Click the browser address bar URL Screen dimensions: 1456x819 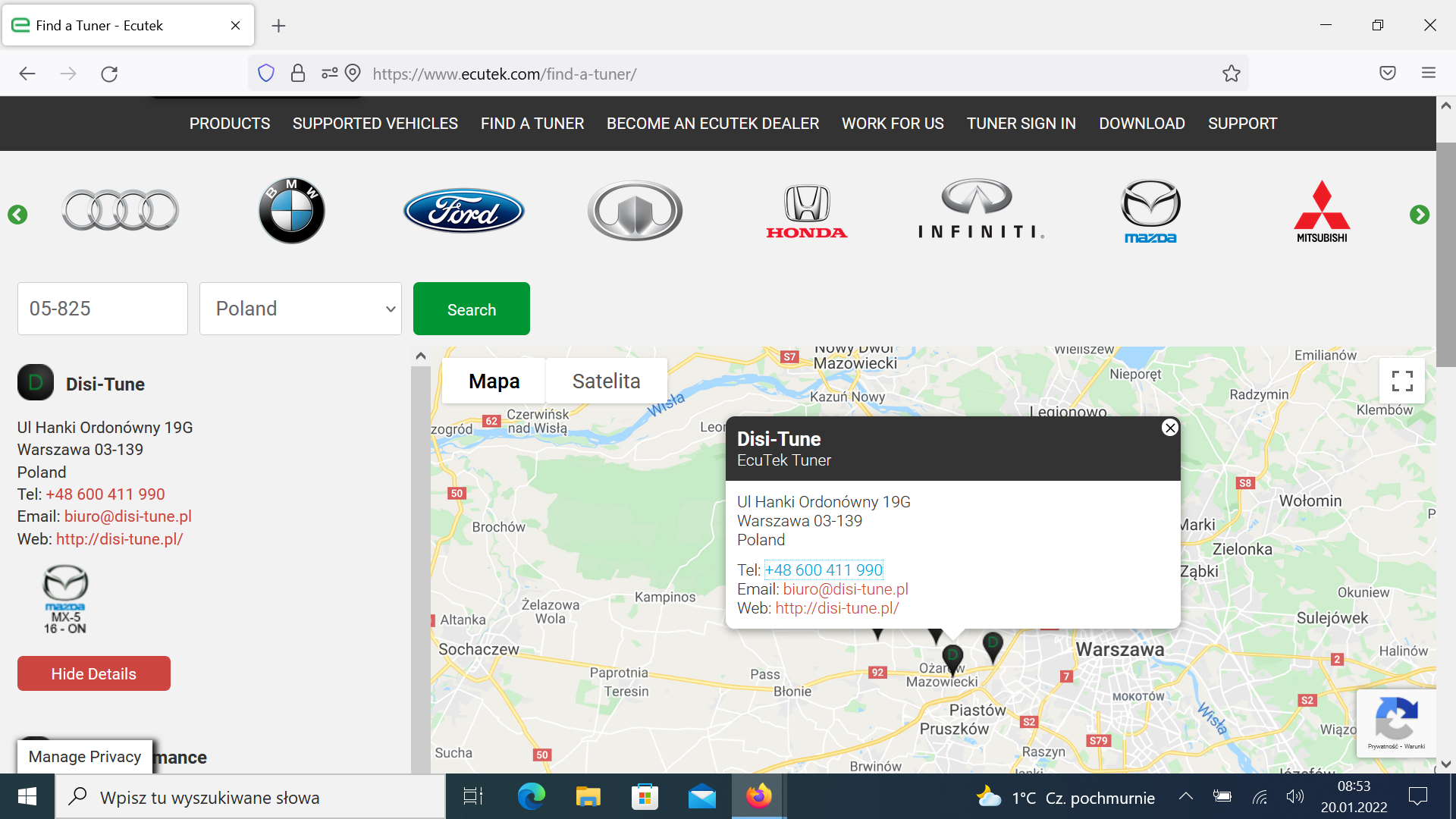click(x=504, y=74)
